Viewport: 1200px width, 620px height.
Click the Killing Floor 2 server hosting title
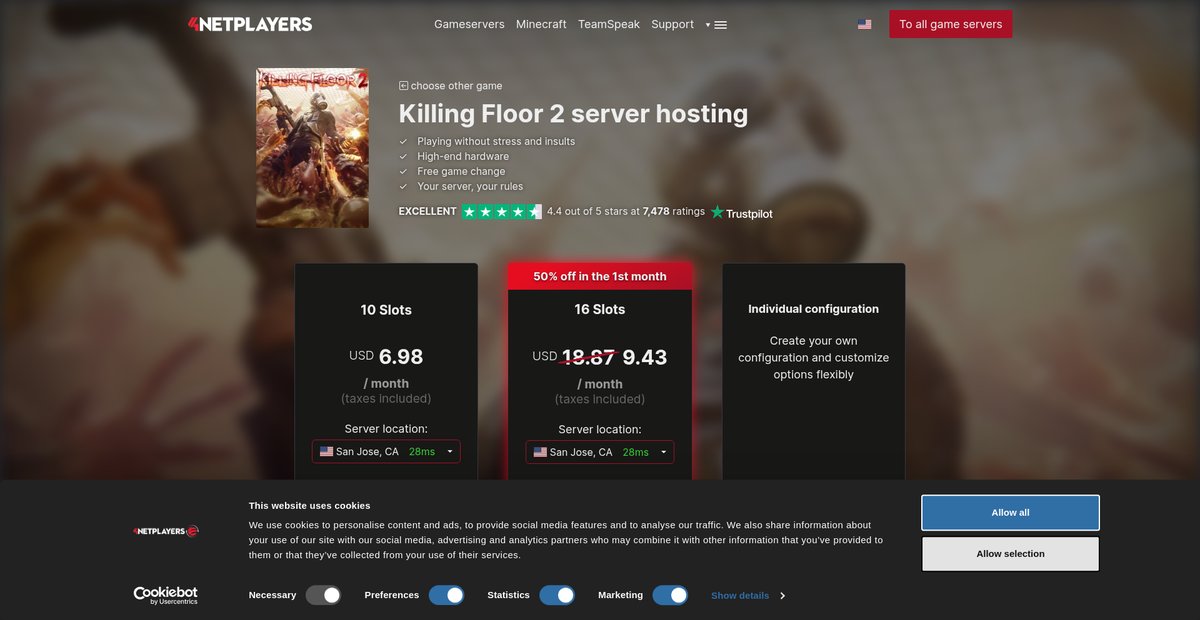(x=573, y=114)
